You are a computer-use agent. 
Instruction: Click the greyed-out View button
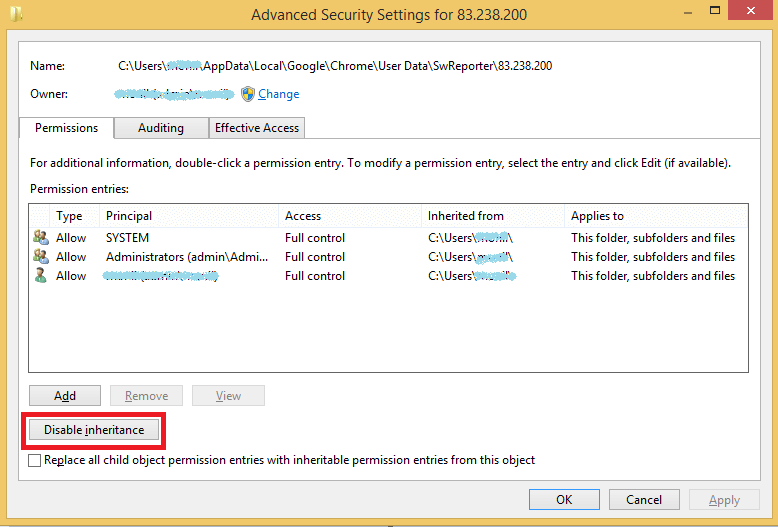coord(228,395)
